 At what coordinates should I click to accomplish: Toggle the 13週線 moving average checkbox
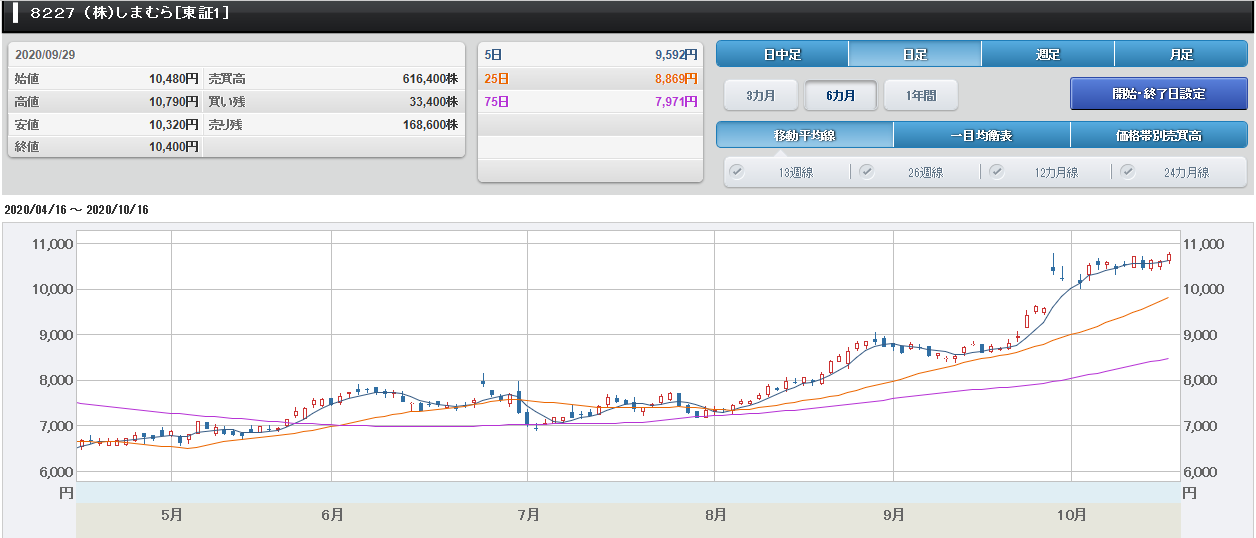point(737,171)
